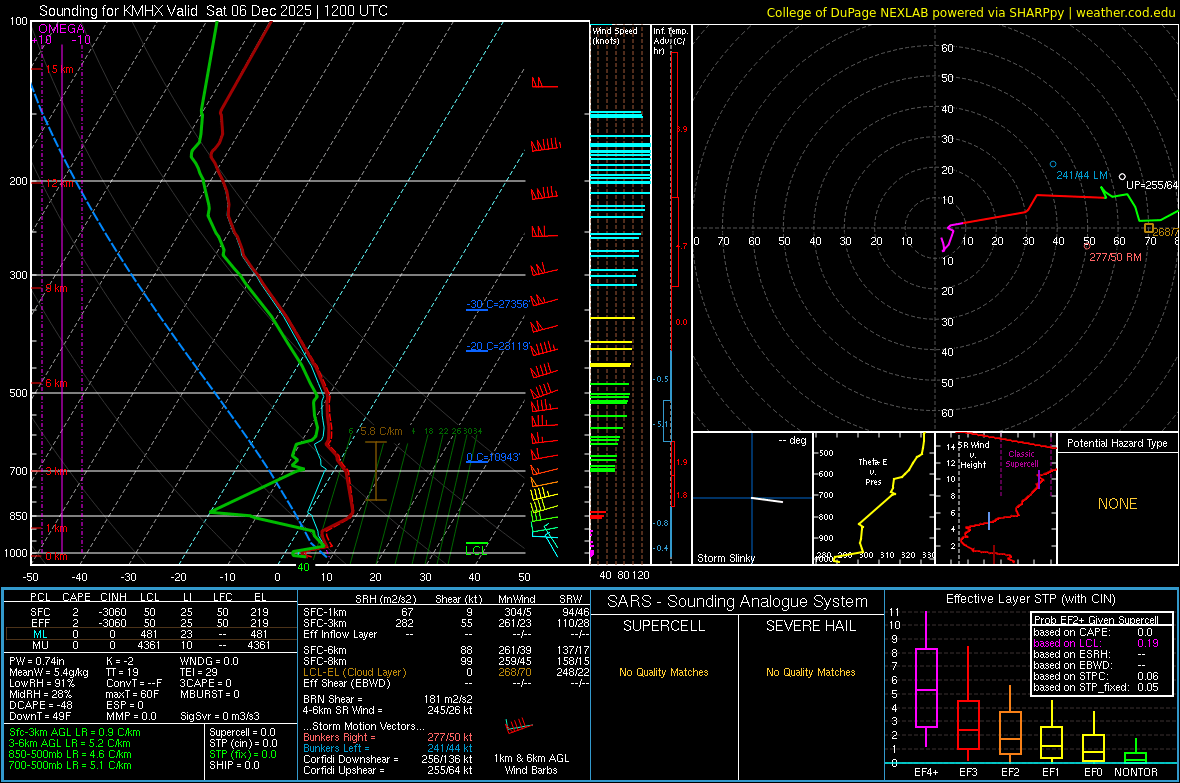Click the NONE hazard type text
Image resolution: width=1180 pixels, height=783 pixels.
point(1117,504)
